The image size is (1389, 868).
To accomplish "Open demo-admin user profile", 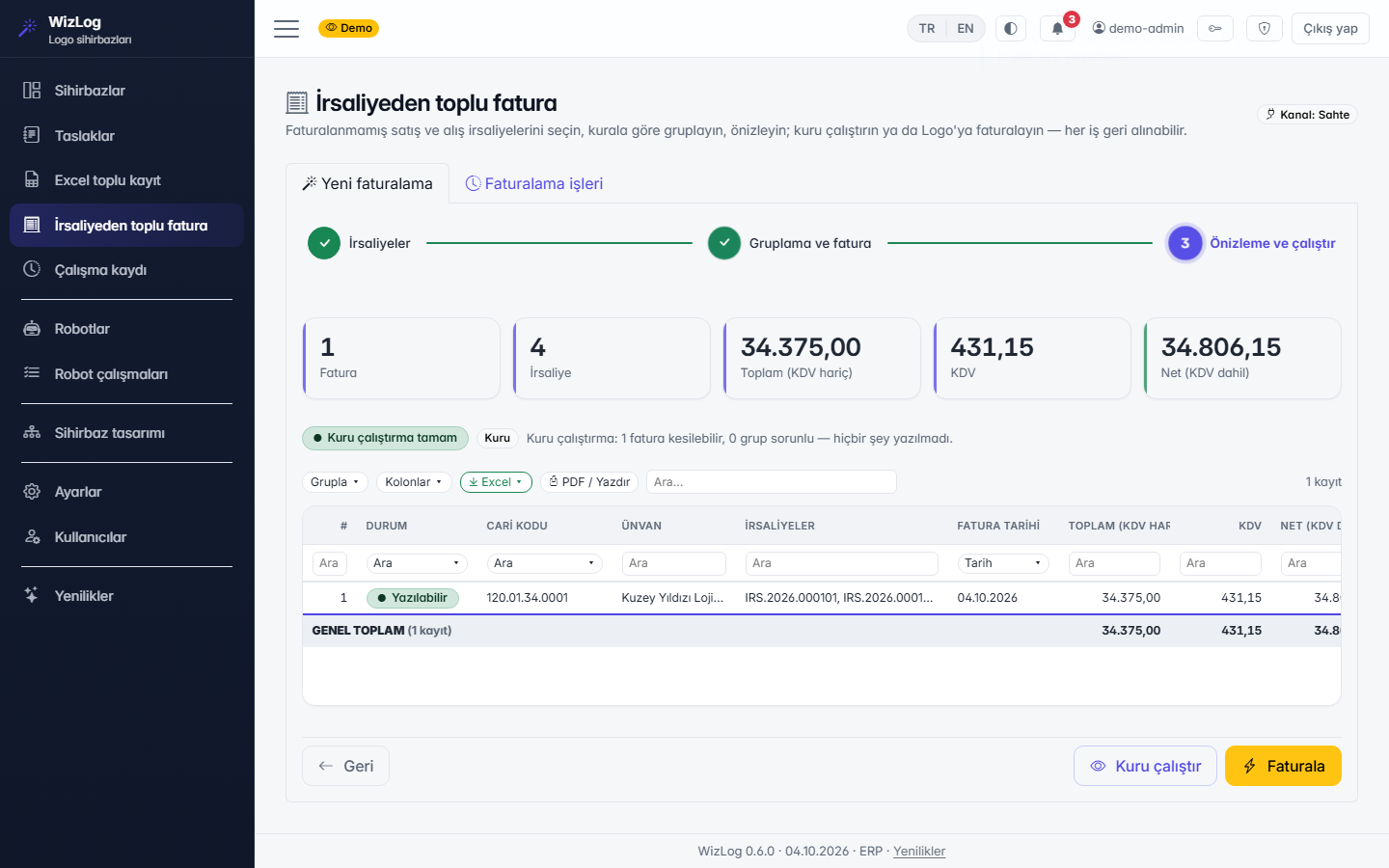I will (x=1138, y=29).
